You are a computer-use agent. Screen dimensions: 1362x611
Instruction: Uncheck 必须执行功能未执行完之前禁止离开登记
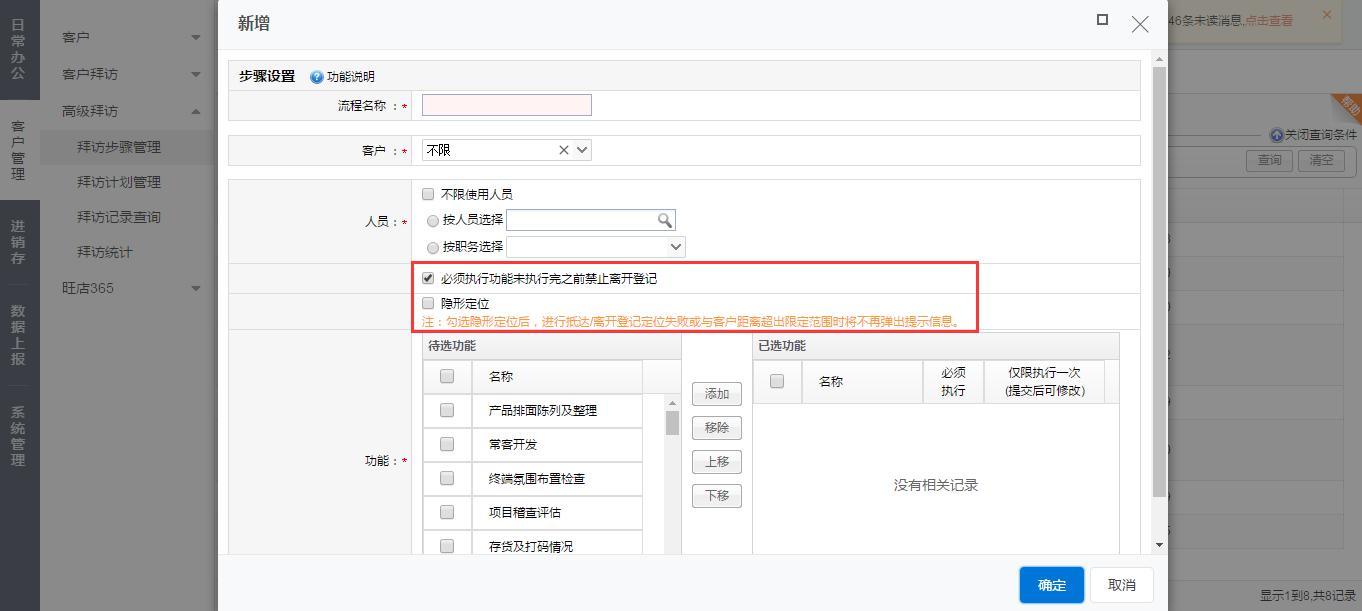pos(428,279)
